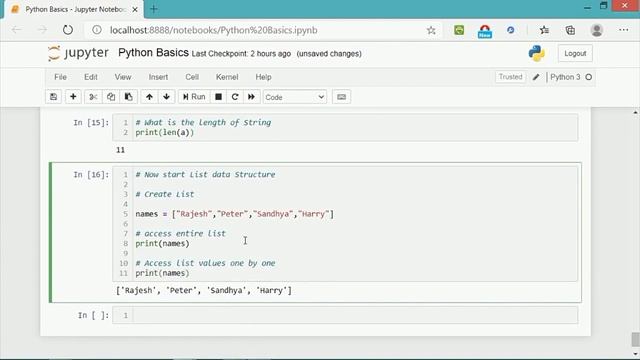Click the comment '# Access list values one by one'

click(205, 263)
